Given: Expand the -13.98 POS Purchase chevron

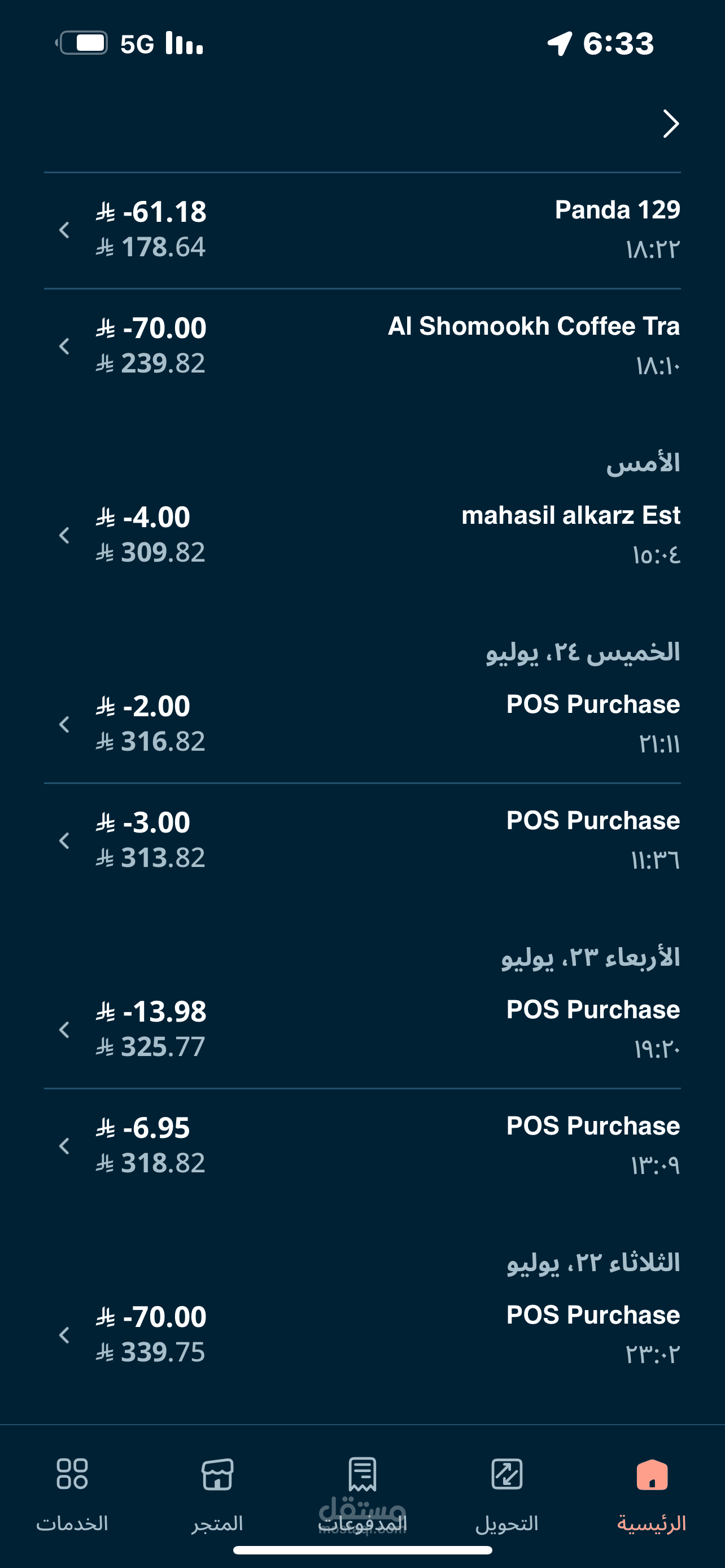Looking at the screenshot, I should pos(64,1030).
